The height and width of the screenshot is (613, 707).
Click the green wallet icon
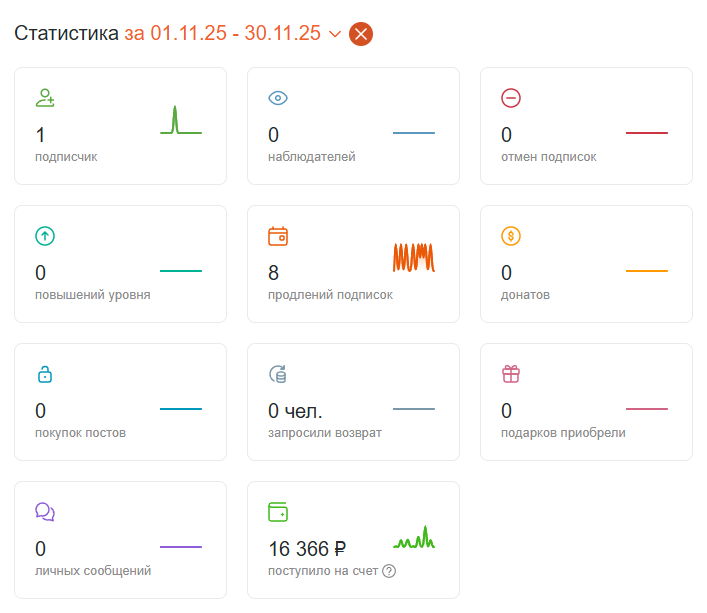point(278,512)
